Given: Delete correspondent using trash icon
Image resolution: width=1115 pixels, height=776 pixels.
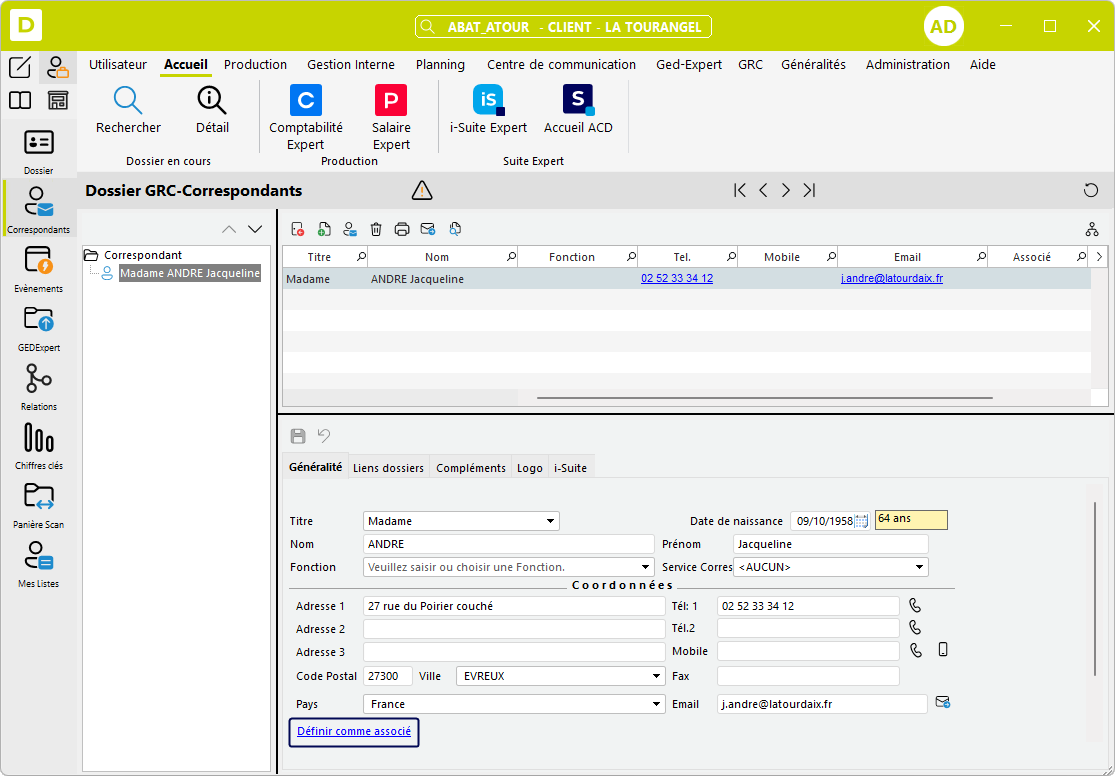Looking at the screenshot, I should pos(376,229).
